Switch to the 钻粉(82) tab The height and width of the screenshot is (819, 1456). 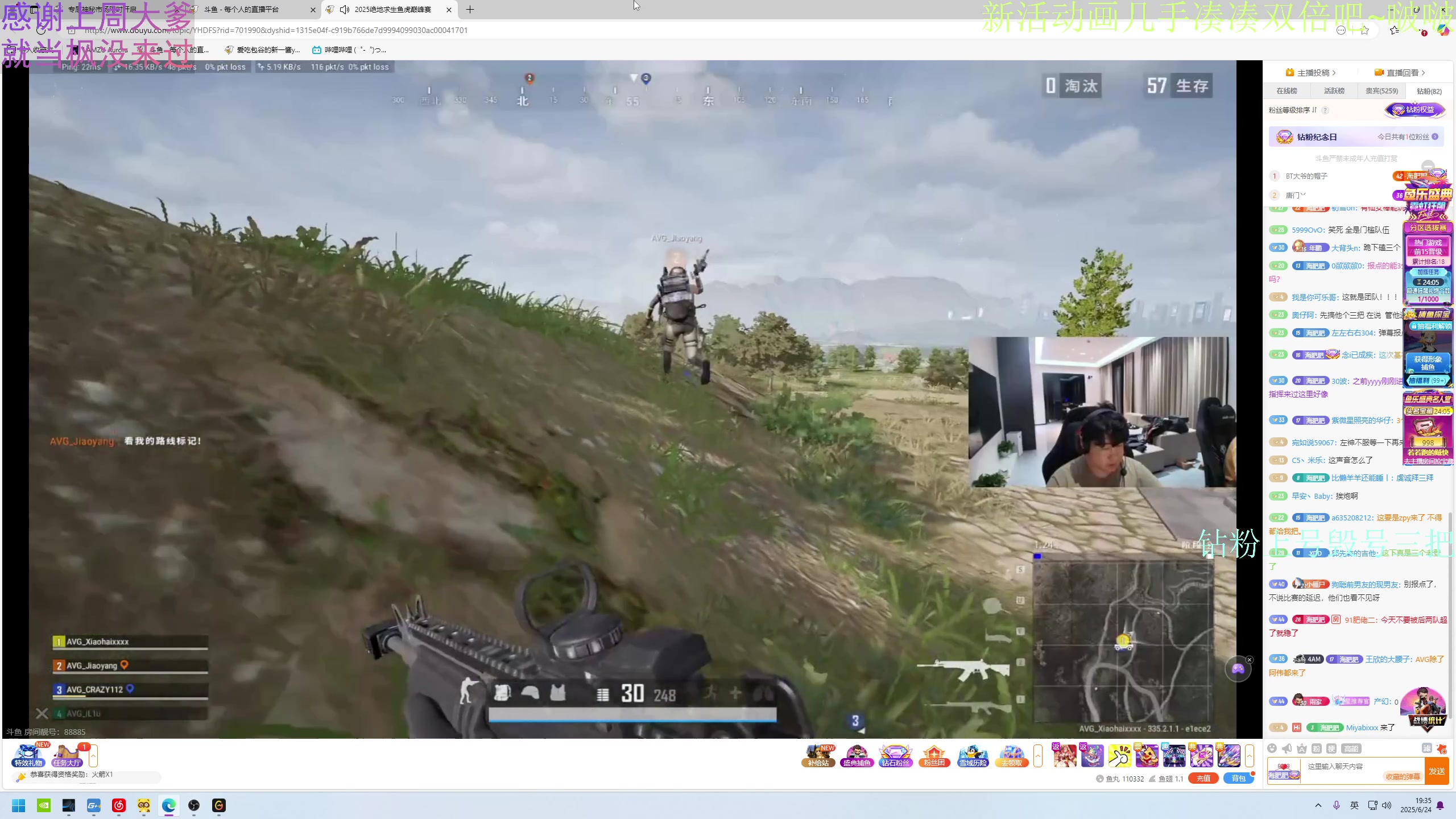click(x=1429, y=91)
